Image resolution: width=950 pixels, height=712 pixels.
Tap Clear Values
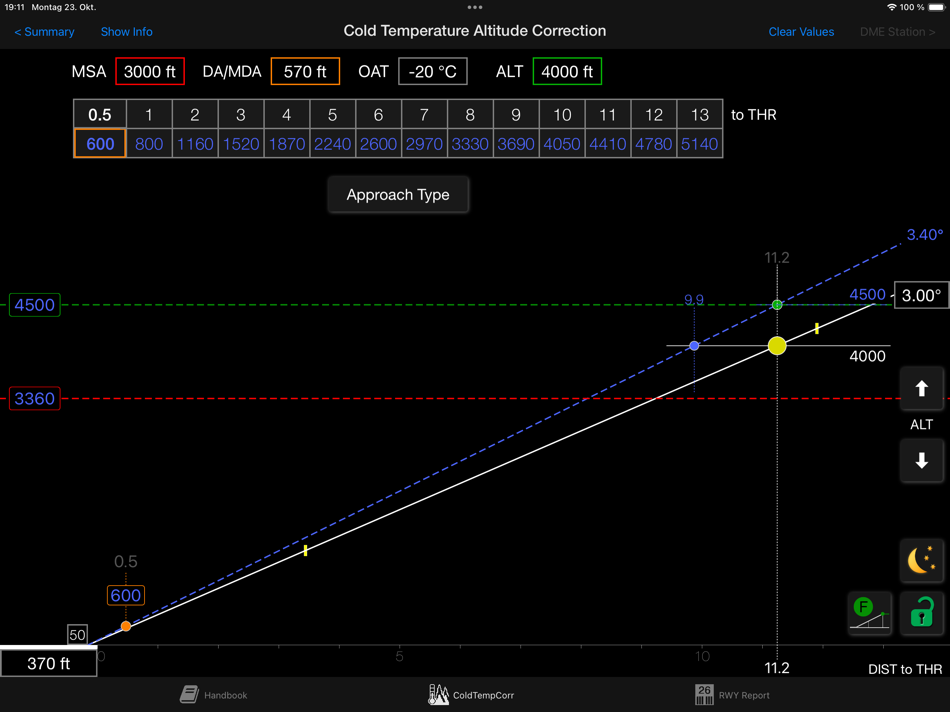pos(801,32)
